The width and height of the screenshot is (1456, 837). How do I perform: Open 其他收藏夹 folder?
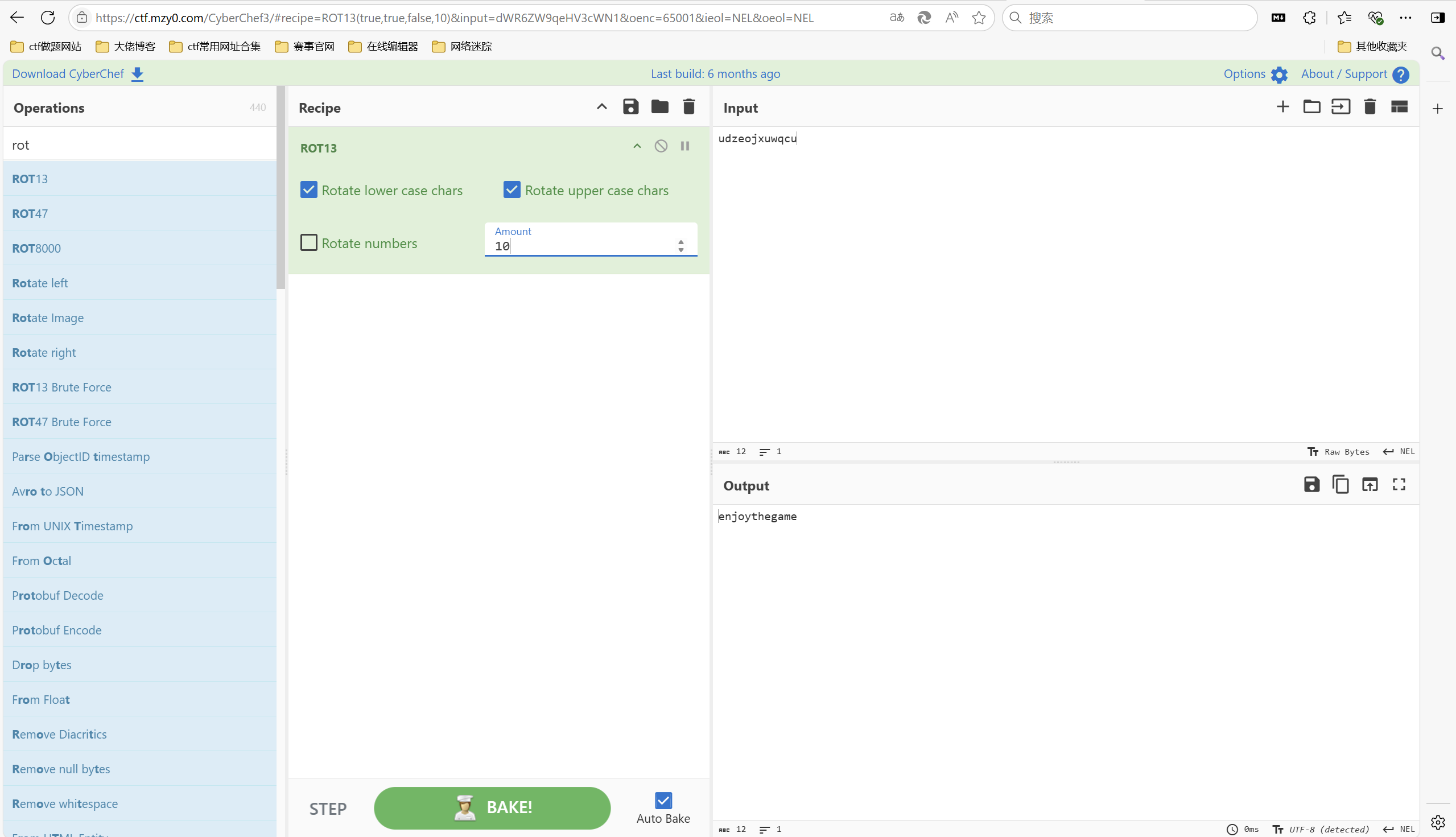tap(1373, 47)
